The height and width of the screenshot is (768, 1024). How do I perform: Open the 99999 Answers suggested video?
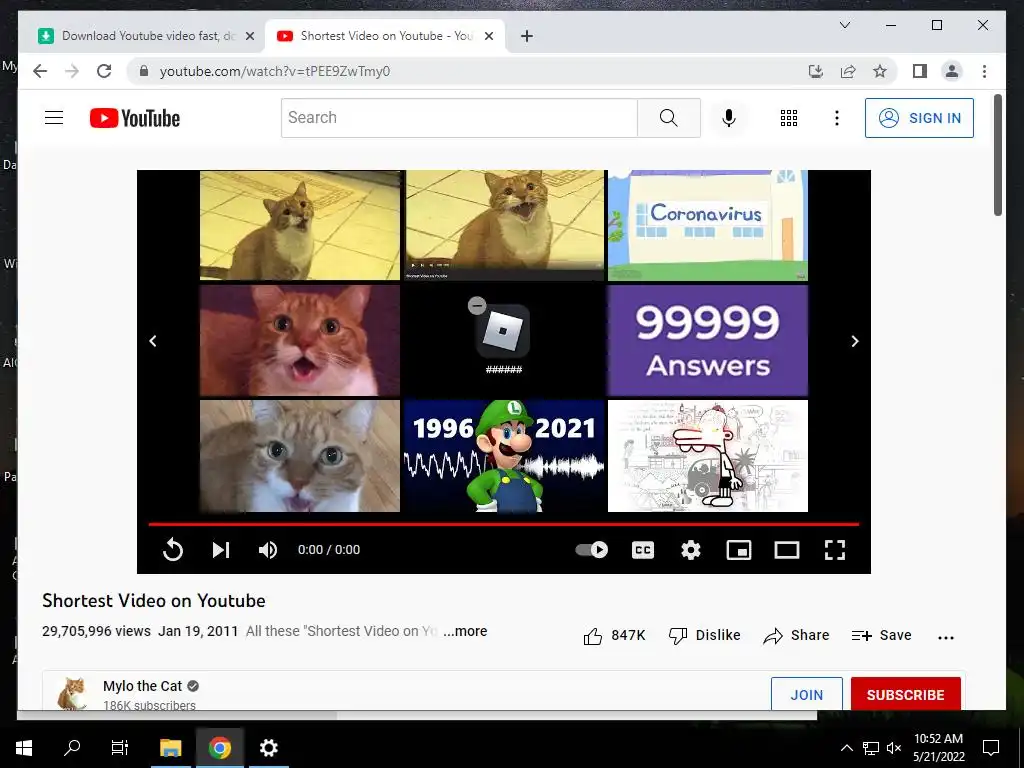click(x=707, y=340)
